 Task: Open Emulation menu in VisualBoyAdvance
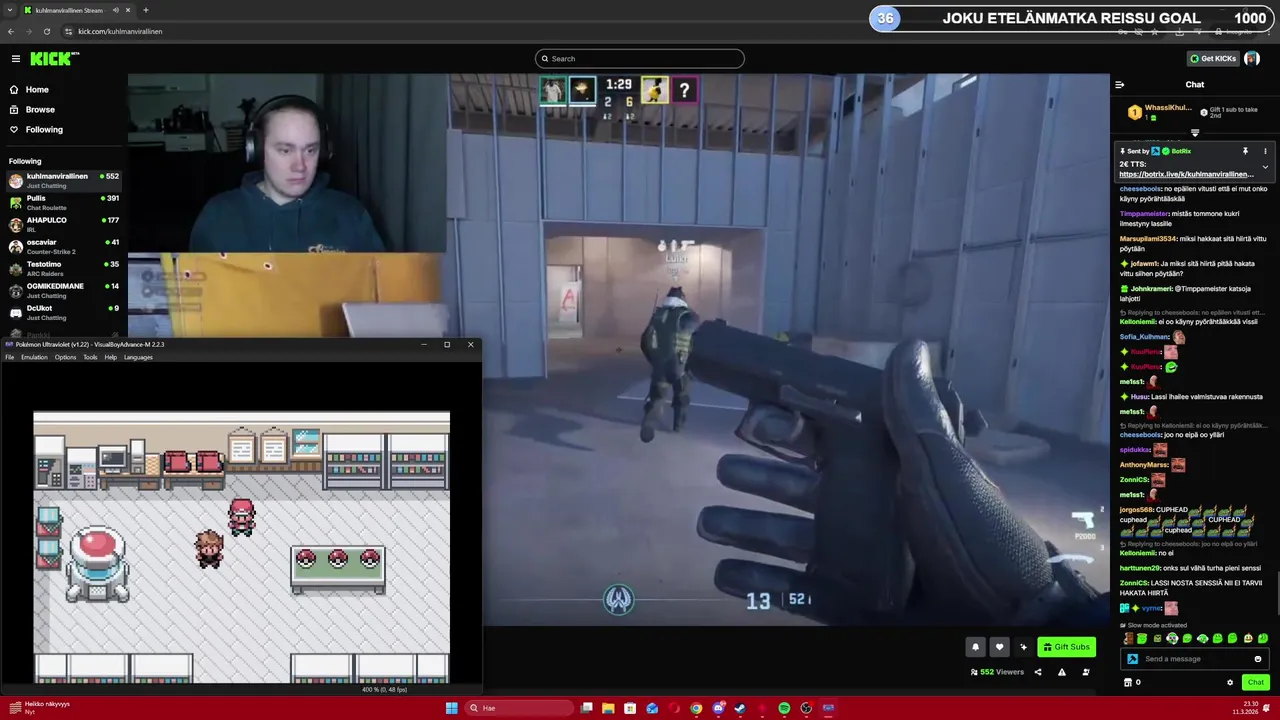[x=34, y=357]
